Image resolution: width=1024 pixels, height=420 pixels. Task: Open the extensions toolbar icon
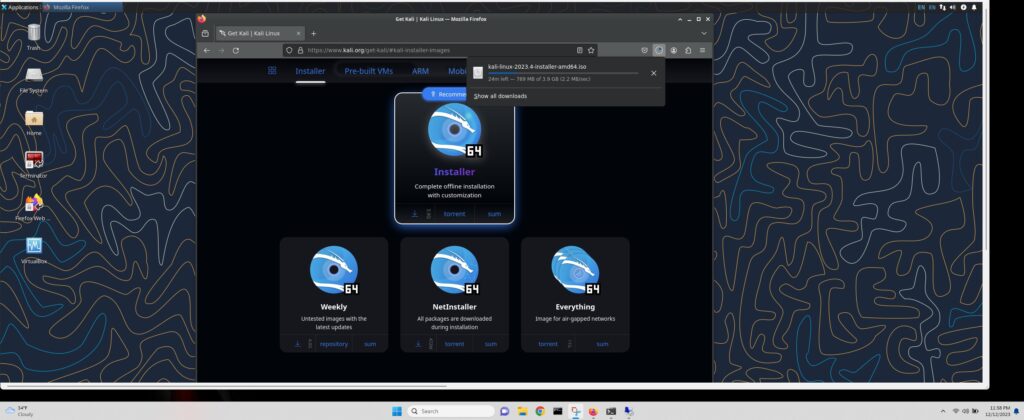point(688,50)
